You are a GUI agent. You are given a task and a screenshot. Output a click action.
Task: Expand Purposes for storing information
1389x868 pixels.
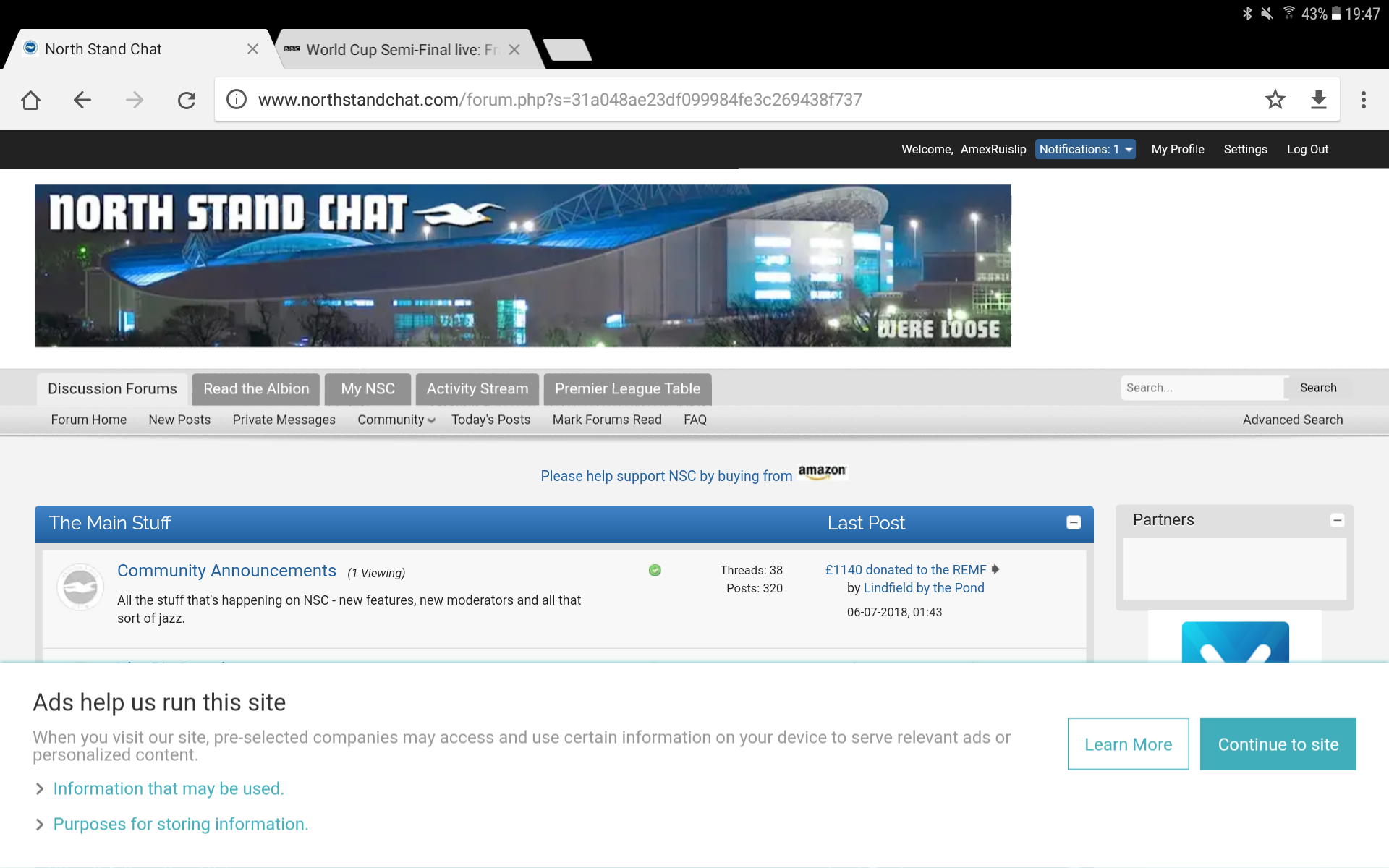point(180,824)
